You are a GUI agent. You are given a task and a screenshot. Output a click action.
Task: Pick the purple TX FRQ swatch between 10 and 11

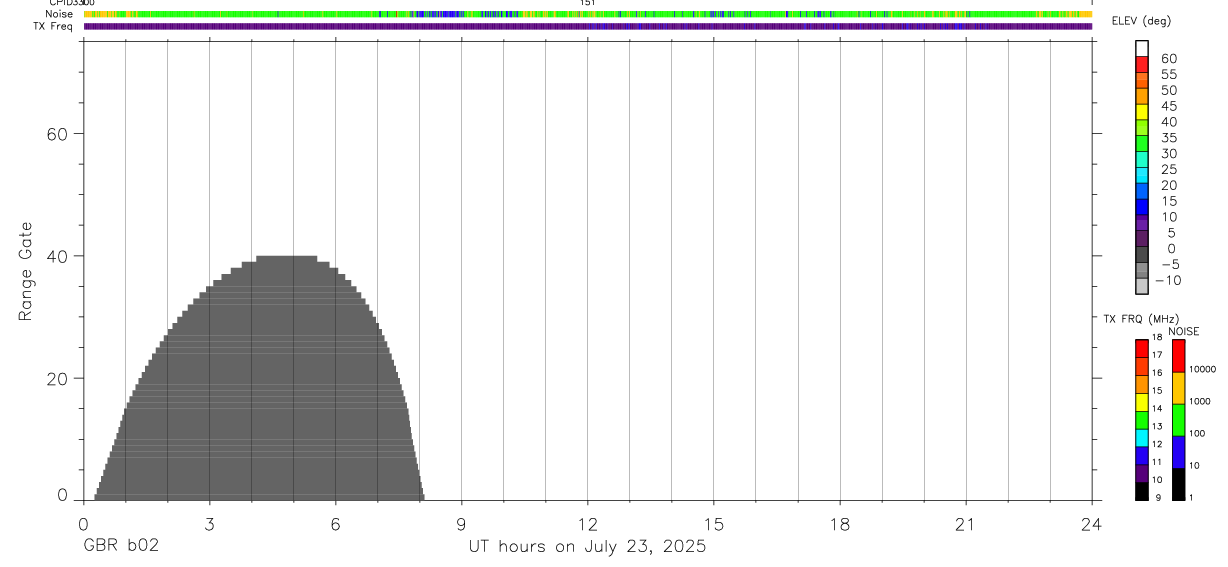click(1142, 474)
